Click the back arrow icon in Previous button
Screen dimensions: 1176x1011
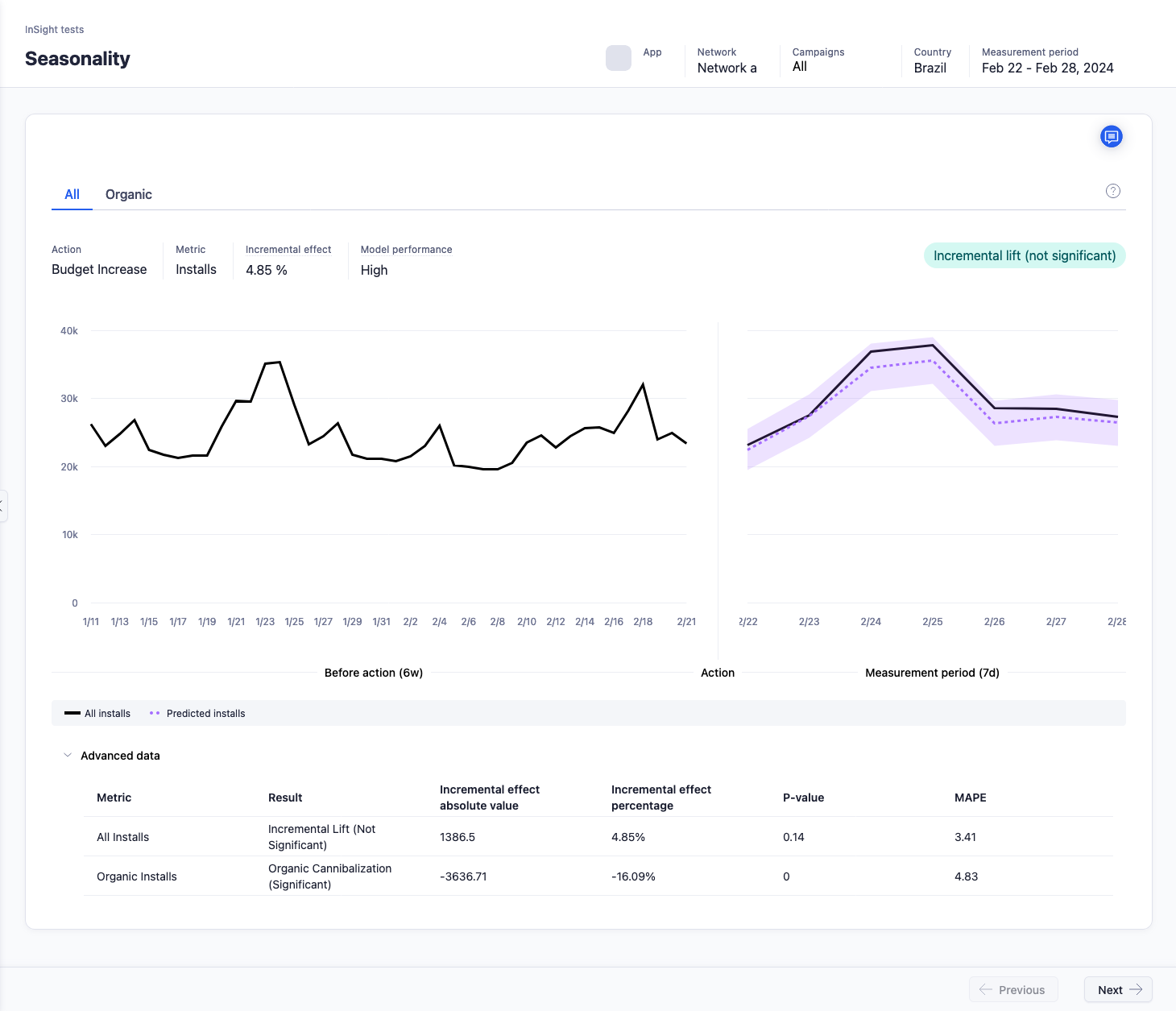pos(987,989)
